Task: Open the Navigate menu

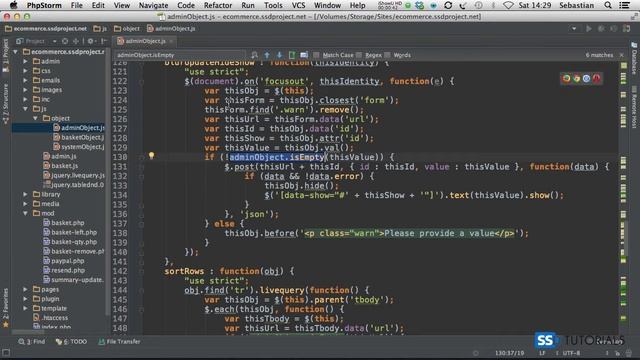Action: [153, 5]
